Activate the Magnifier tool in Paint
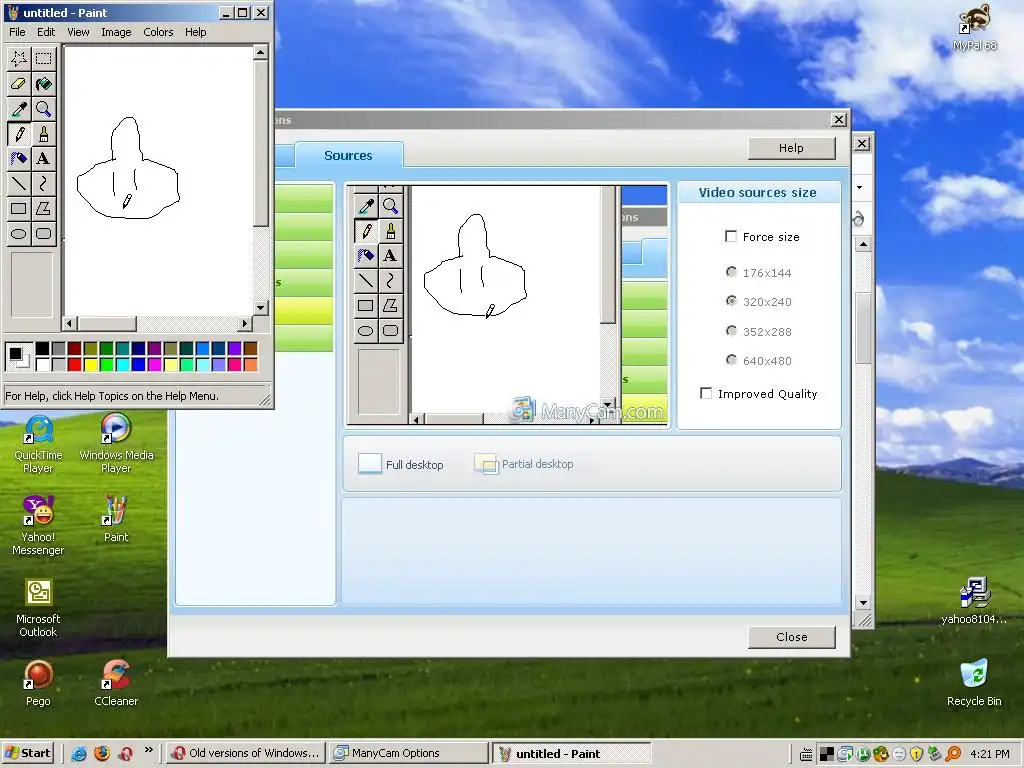 pos(44,108)
